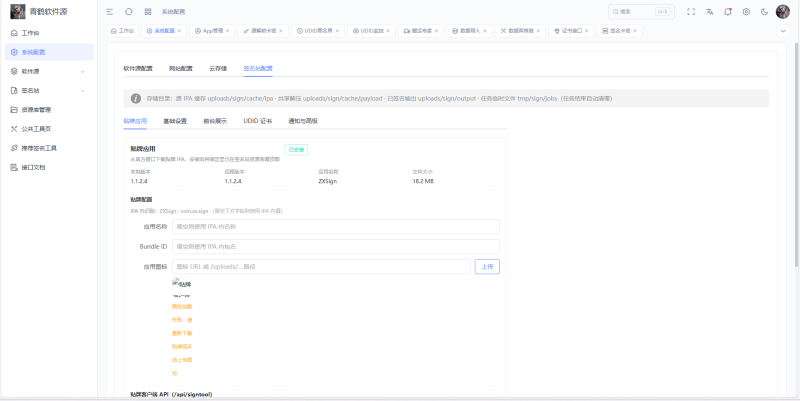The height and width of the screenshot is (401, 800).
Task: Open the user avatar menu top right
Action: [783, 12]
